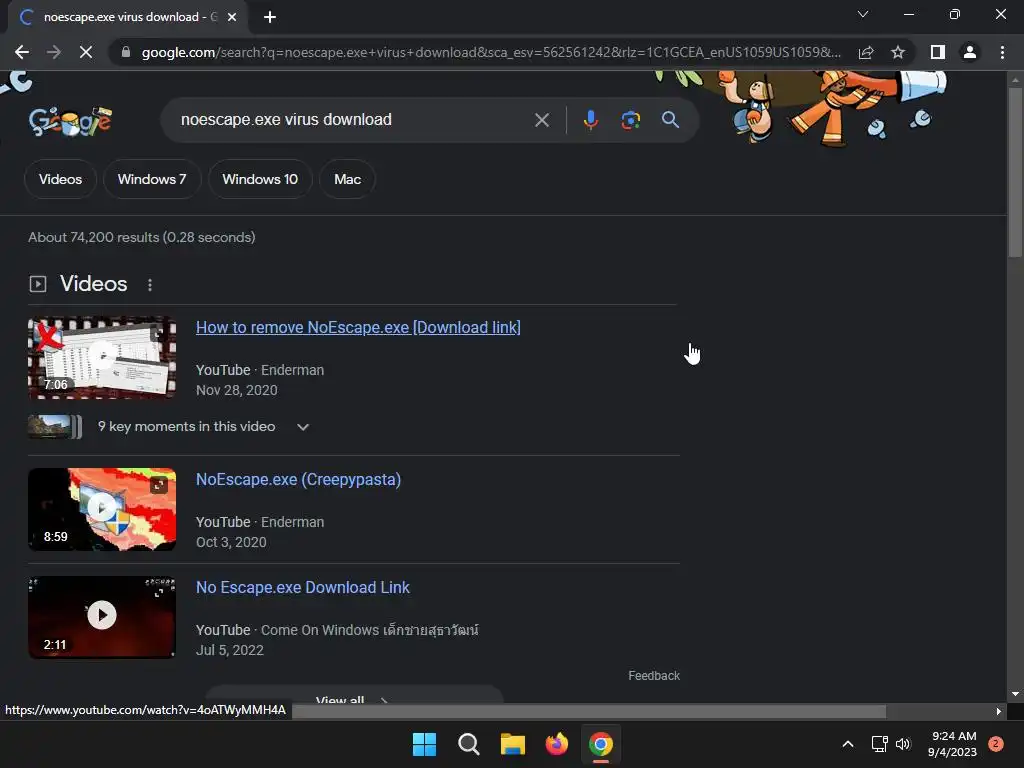Play the 2:11 video thumbnail

[102, 617]
